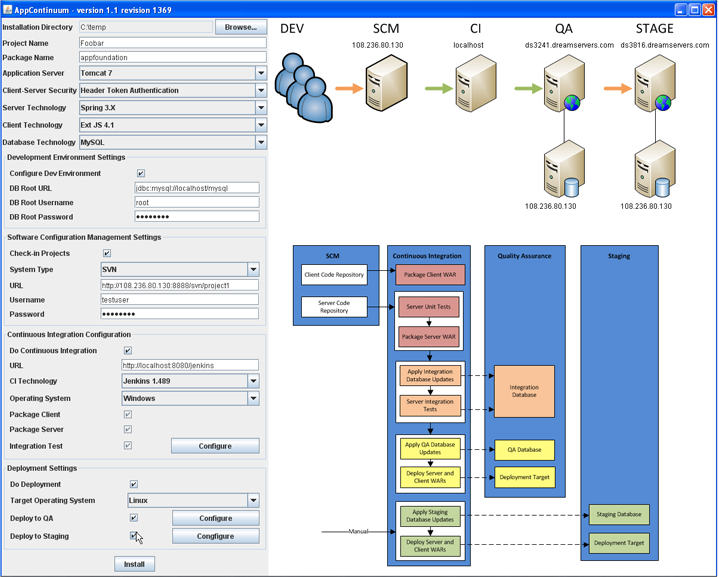Click the CI localhost server icon
Screen dimensions: 719x577
tap(476, 85)
